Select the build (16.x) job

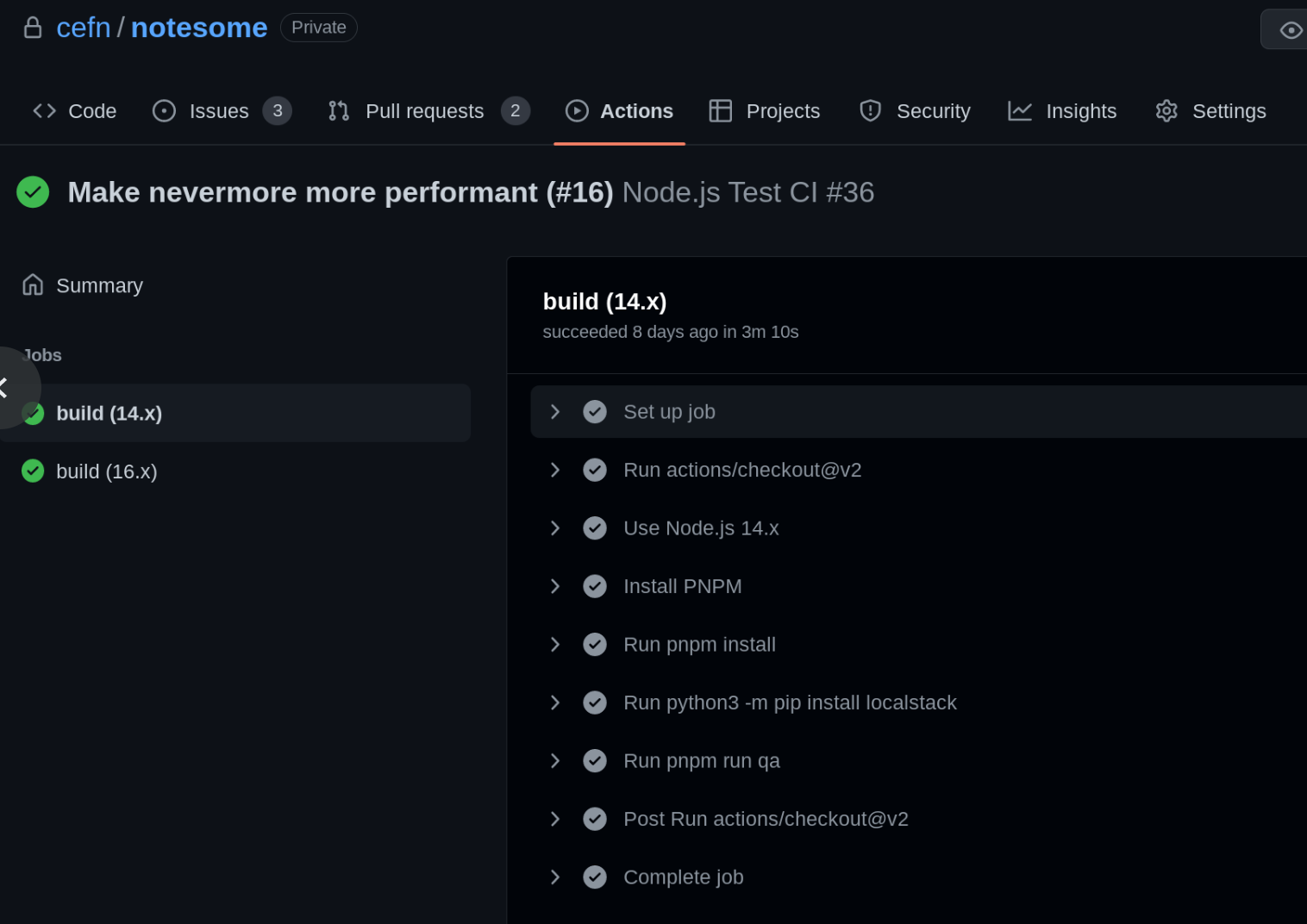[235, 471]
